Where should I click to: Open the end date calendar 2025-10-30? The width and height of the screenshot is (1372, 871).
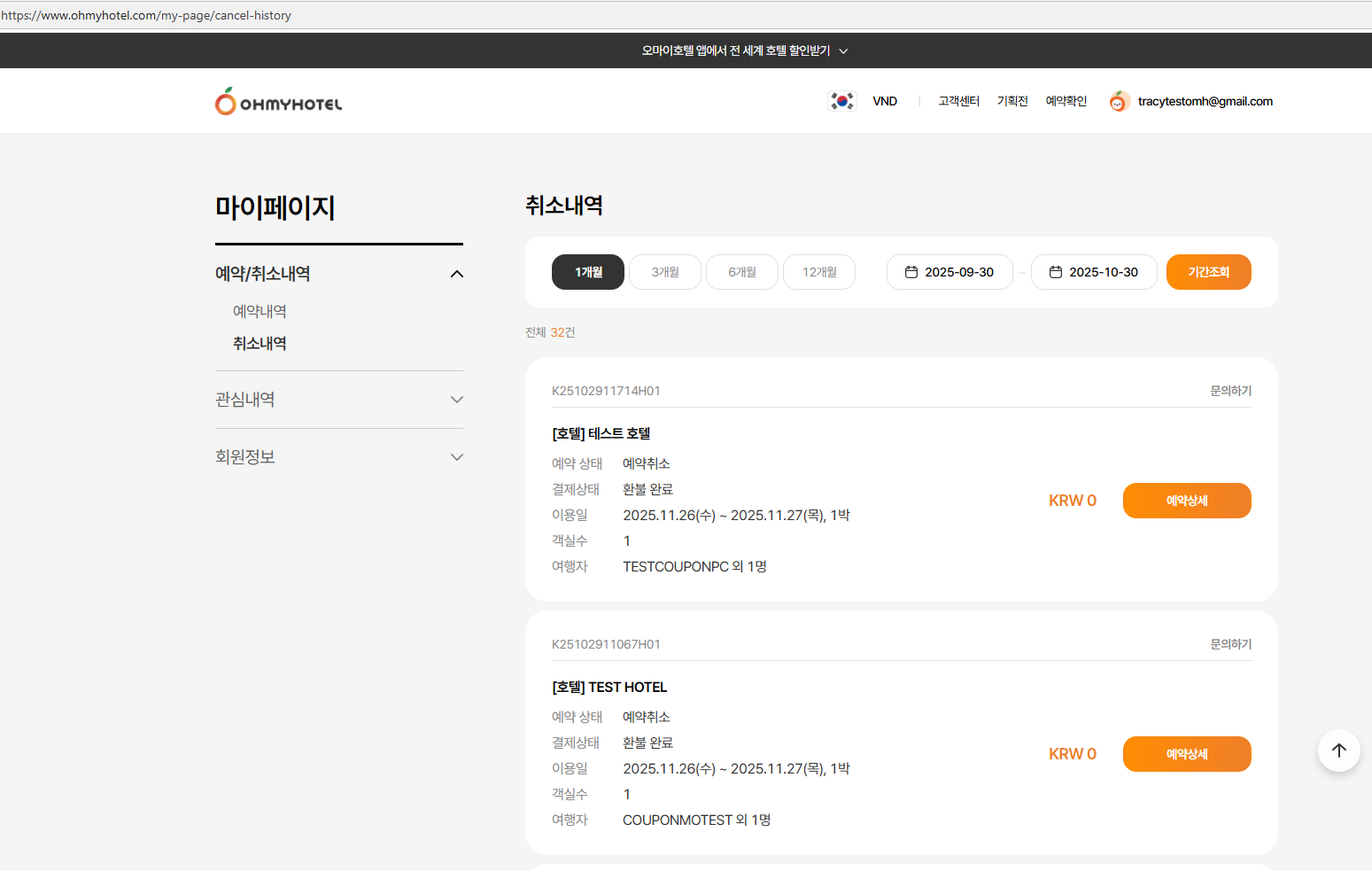click(1094, 272)
